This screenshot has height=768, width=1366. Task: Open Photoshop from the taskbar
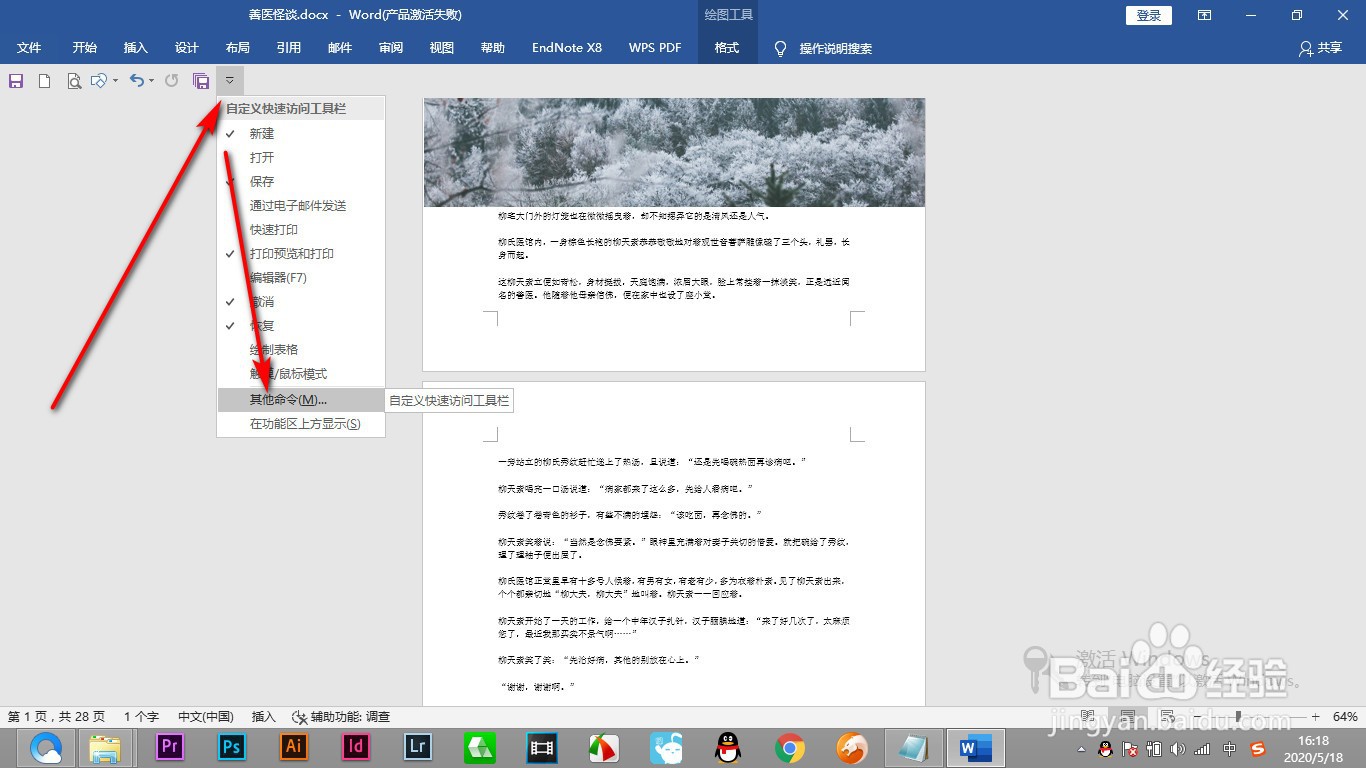click(x=232, y=747)
